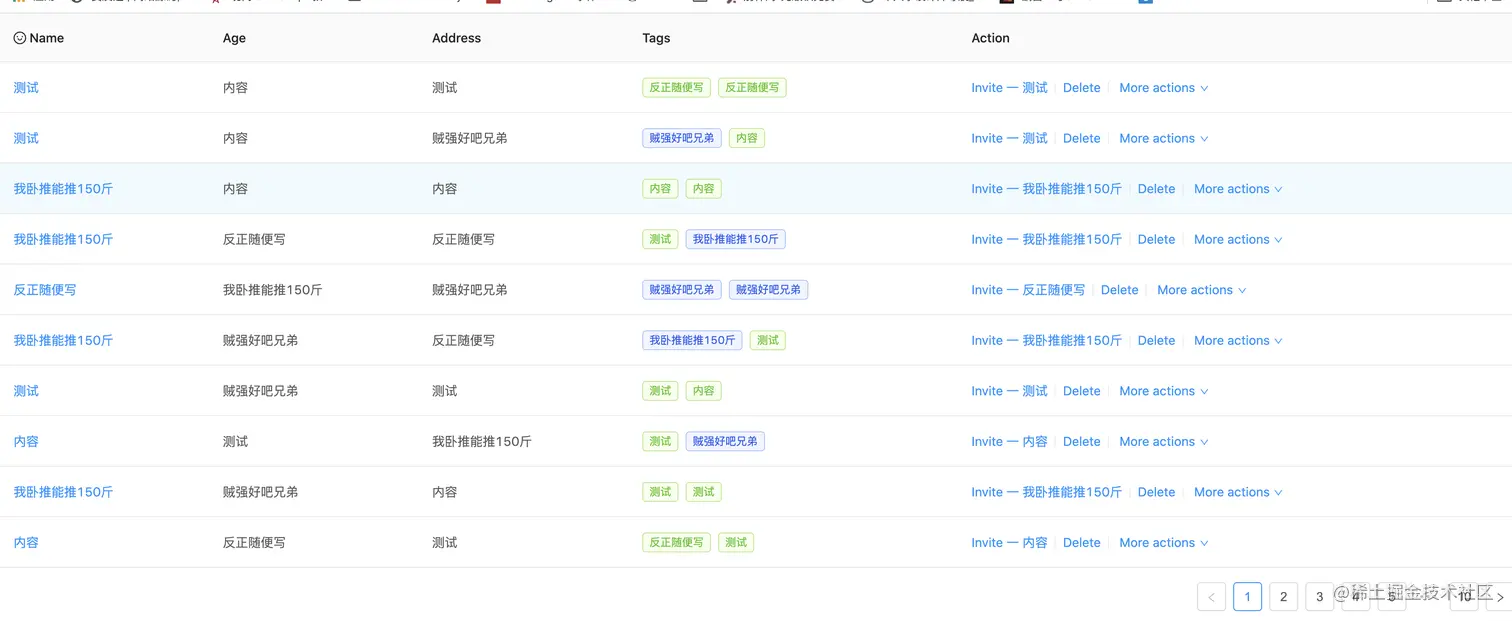Screen dimensions: 1512x621
Task: Click second 反正随便写 tag in the first row
Action: 752,88
